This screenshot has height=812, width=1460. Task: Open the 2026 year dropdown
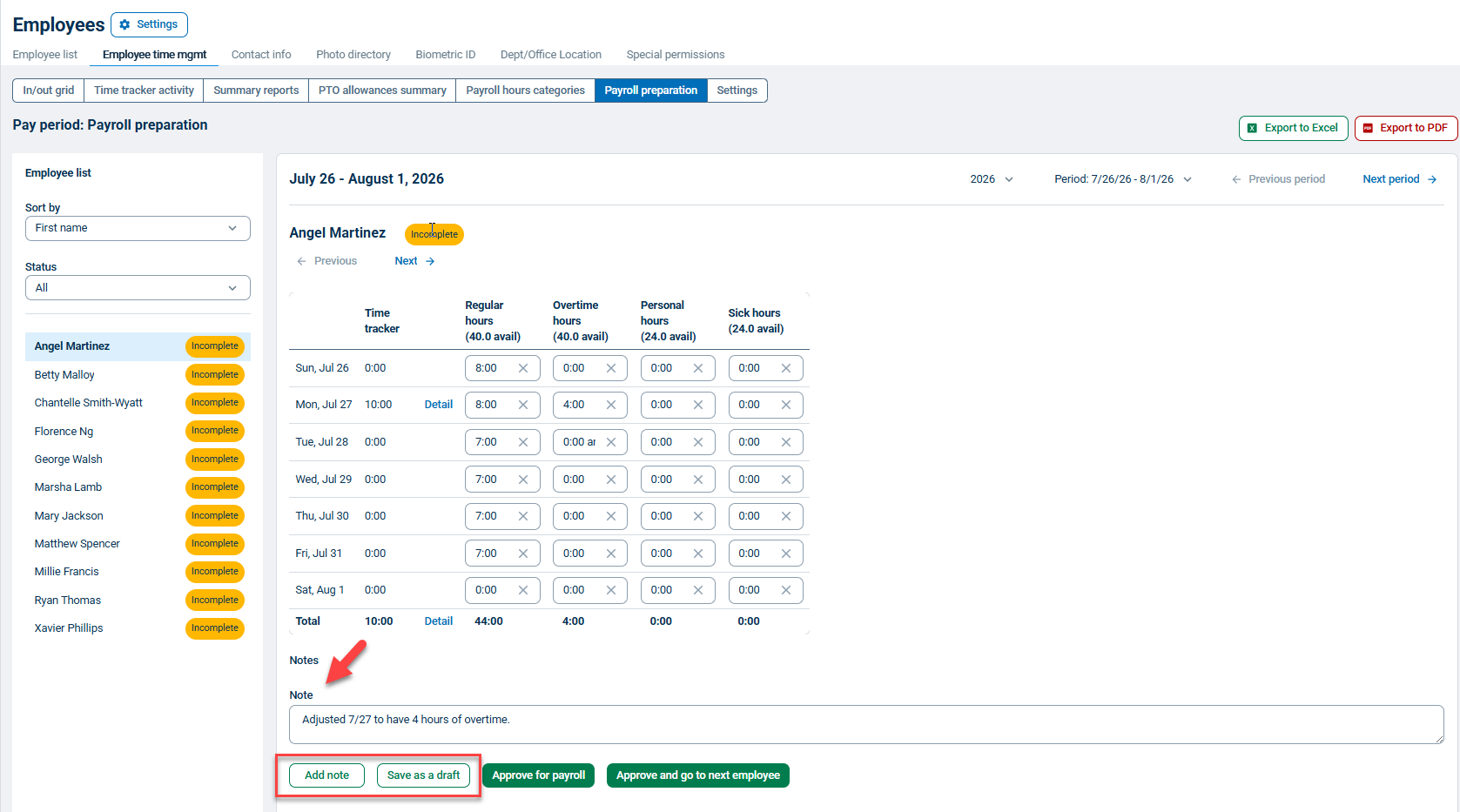point(992,179)
